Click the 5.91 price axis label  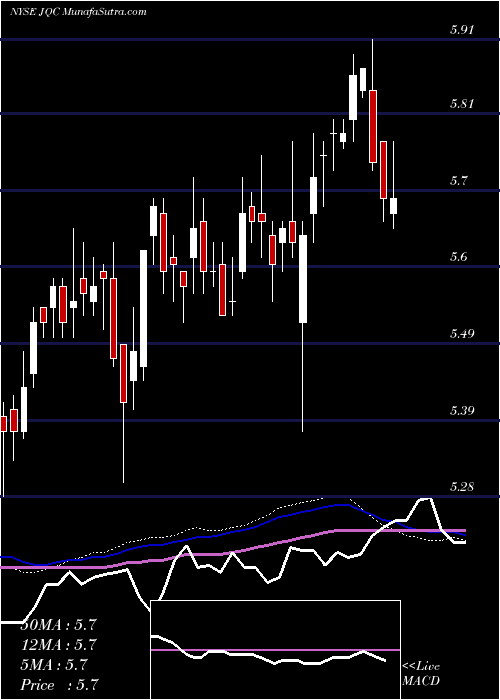pyautogui.click(x=461, y=30)
